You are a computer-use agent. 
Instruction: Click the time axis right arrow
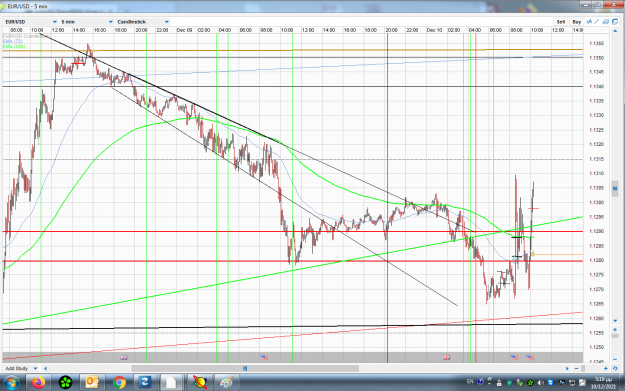point(567,369)
